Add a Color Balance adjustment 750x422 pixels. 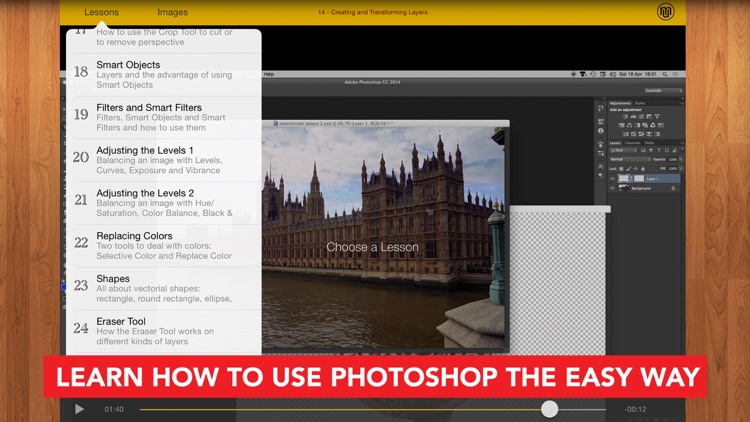[629, 125]
